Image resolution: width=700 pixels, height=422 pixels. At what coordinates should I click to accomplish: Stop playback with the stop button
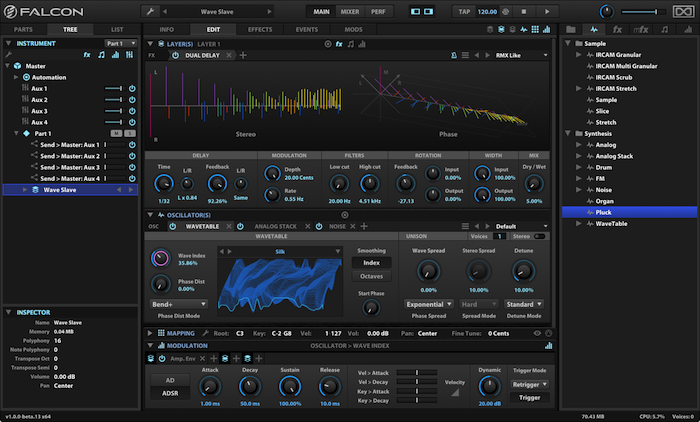(x=524, y=12)
